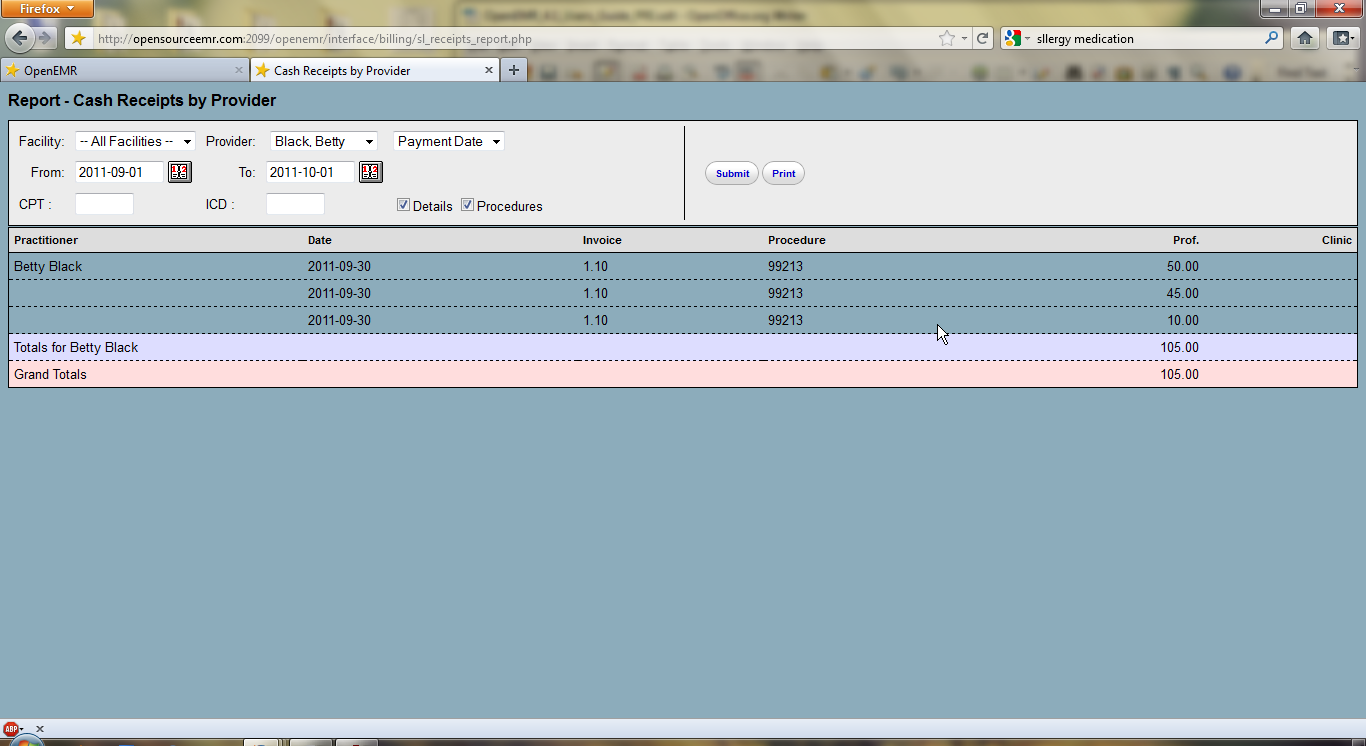
Task: Go to Firefox home page icon
Action: click(x=1304, y=39)
